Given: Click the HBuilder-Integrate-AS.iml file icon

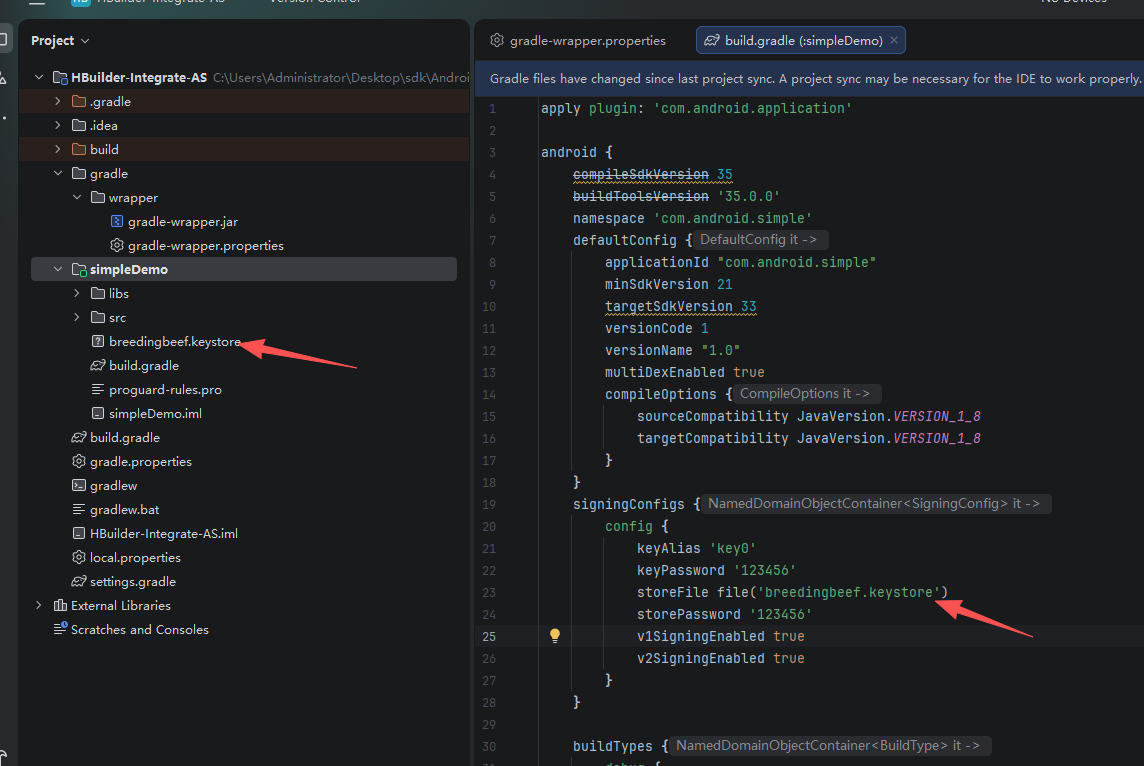Looking at the screenshot, I should coord(79,533).
